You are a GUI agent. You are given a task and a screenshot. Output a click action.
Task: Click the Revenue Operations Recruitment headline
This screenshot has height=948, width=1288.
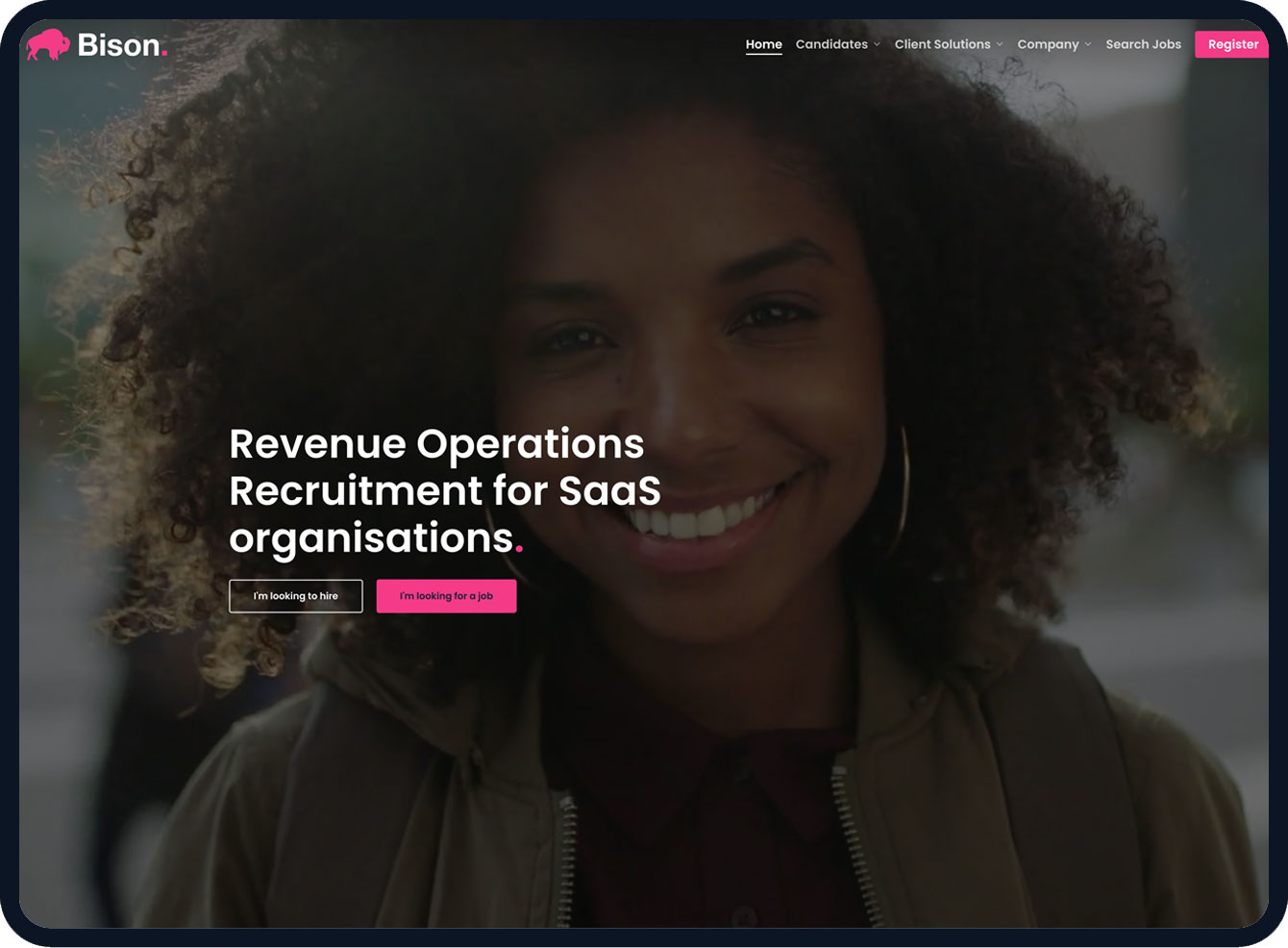(x=445, y=490)
